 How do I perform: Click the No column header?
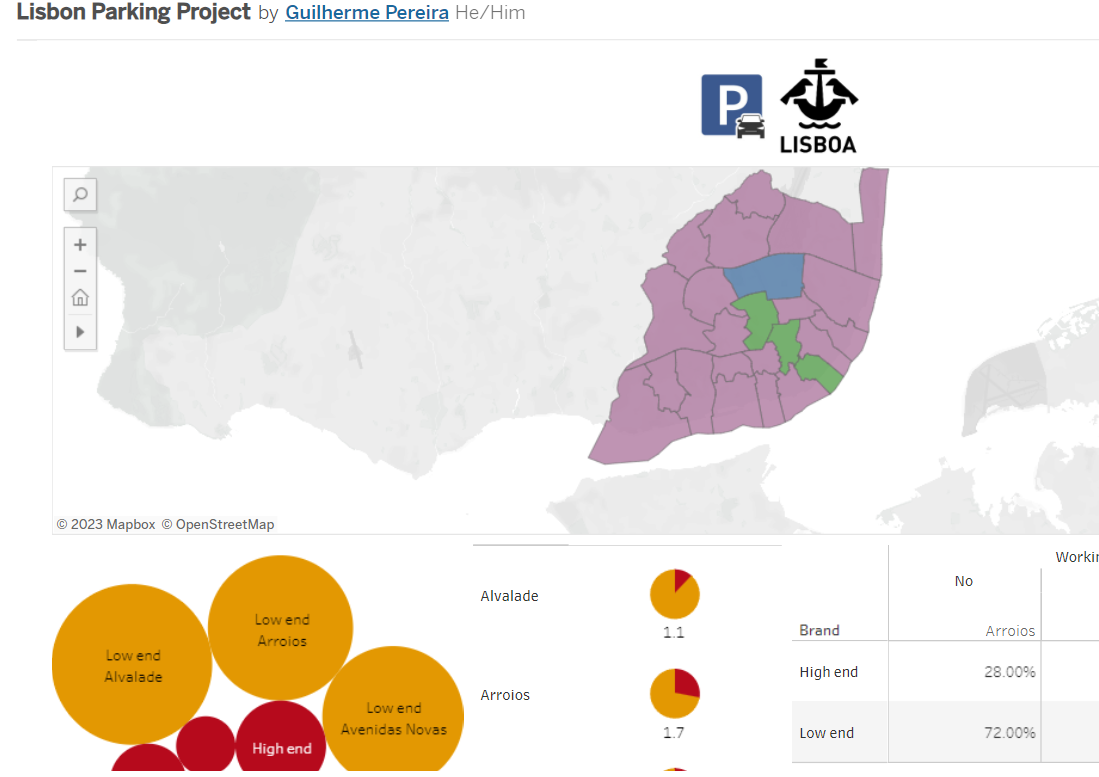click(964, 581)
